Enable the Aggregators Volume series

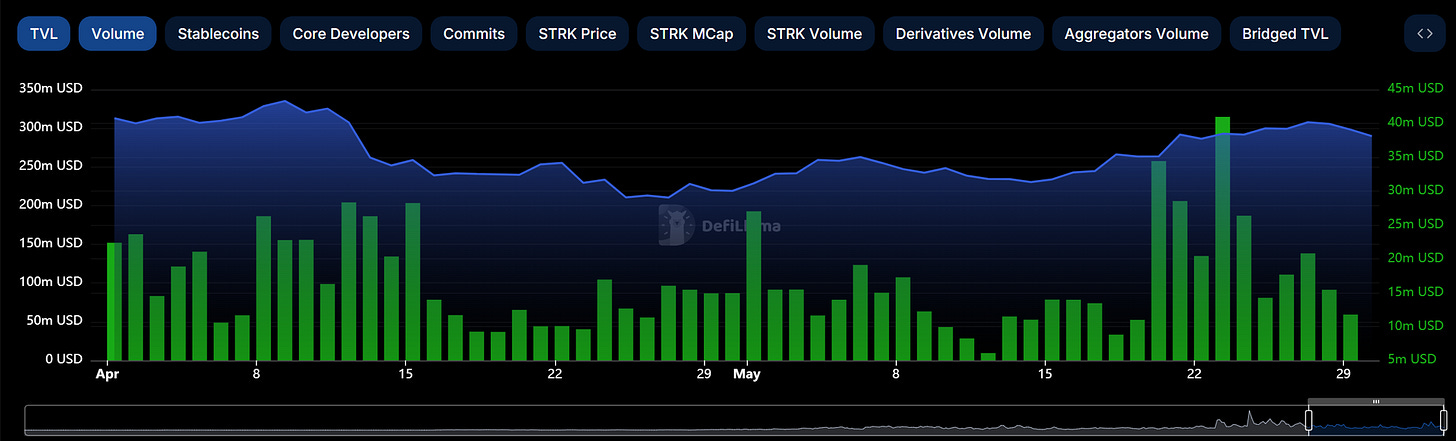pos(1136,33)
